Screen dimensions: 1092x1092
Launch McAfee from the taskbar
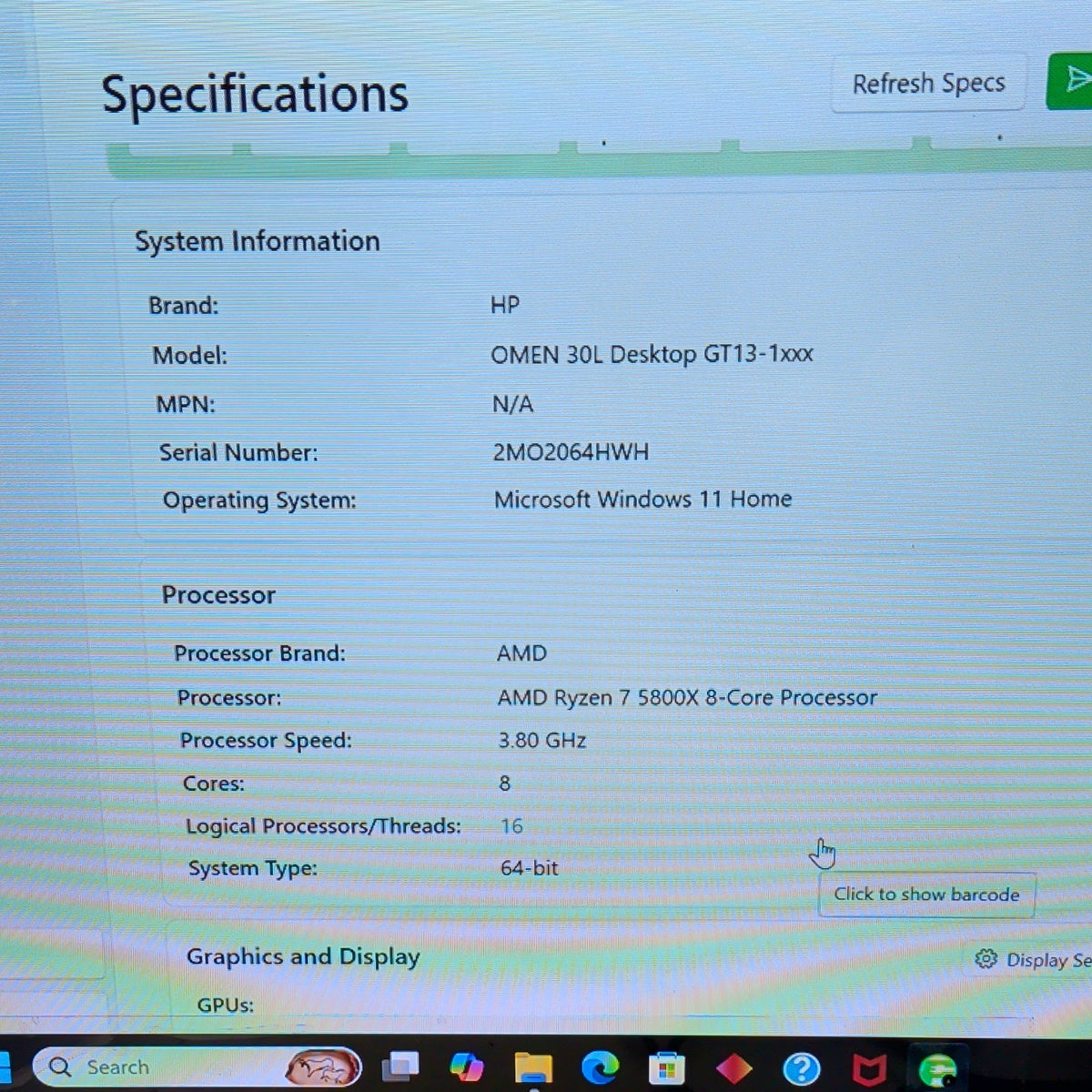868,1069
